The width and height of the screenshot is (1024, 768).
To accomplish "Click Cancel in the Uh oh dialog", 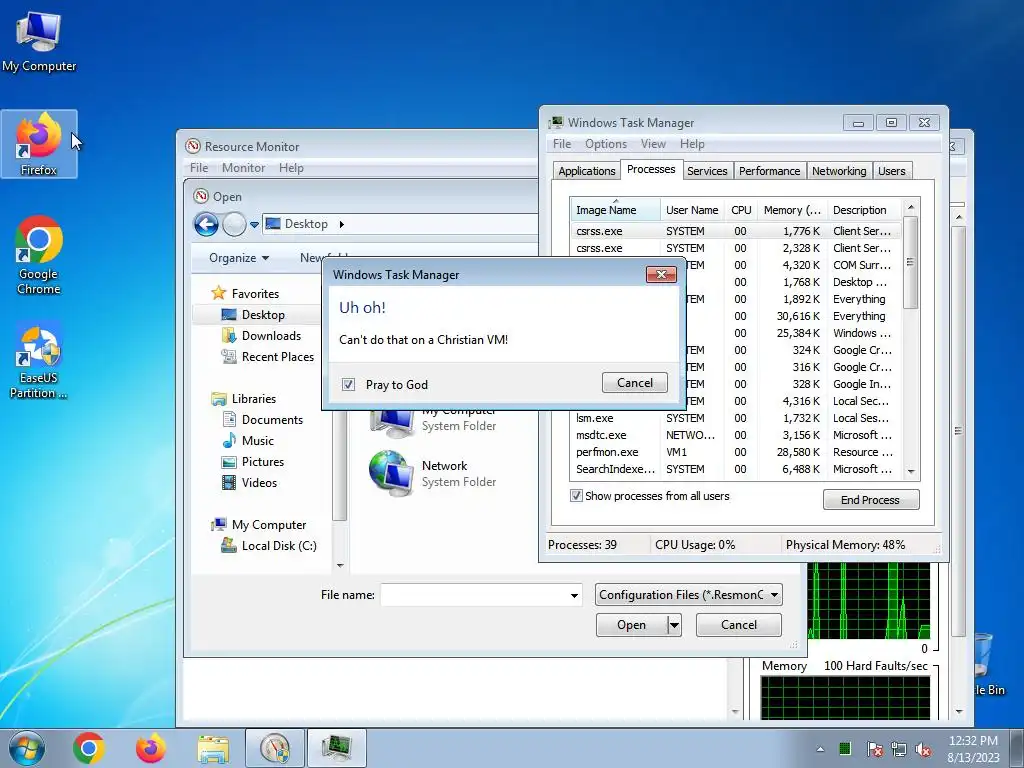I will [x=635, y=383].
